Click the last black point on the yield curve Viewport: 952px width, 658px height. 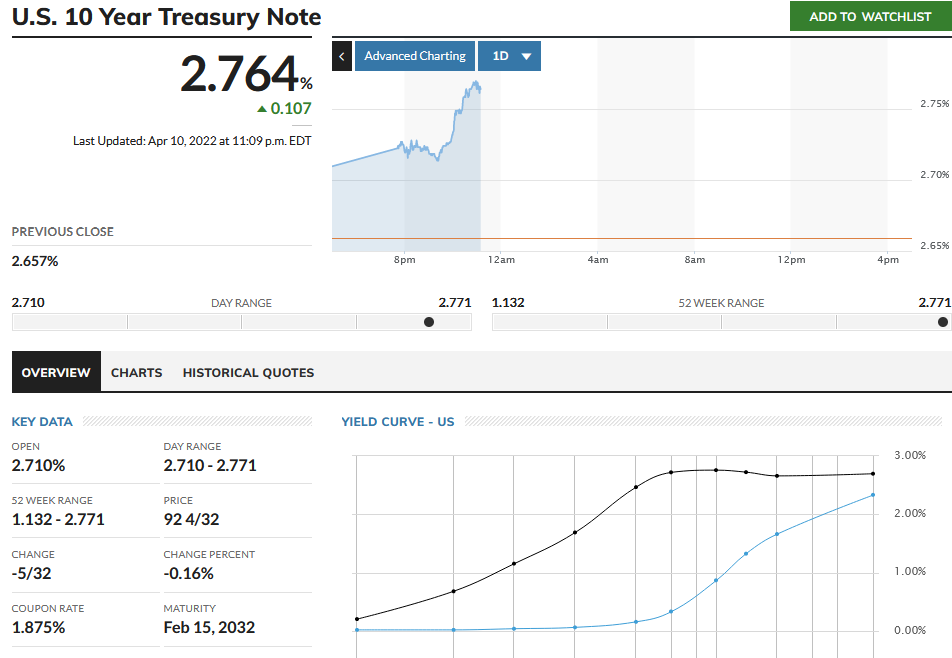[x=873, y=473]
